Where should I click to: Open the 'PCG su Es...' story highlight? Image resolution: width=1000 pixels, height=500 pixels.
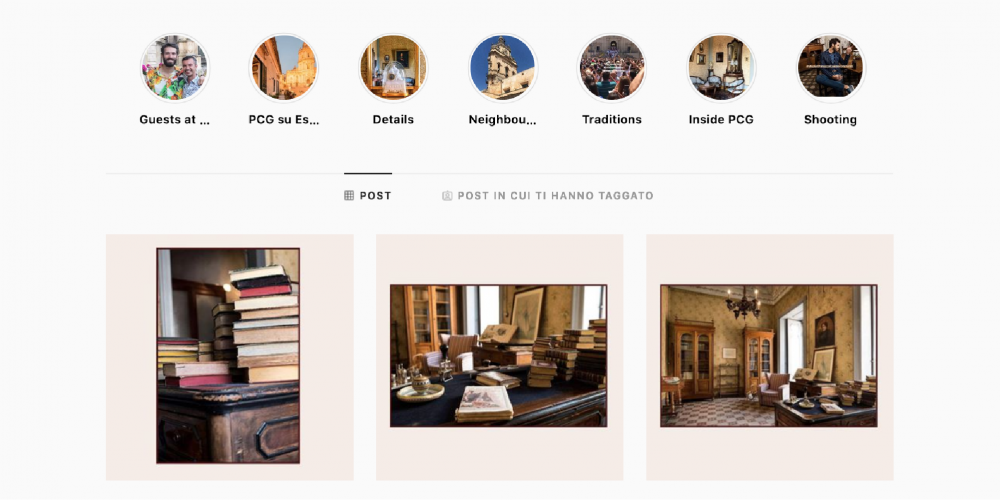coord(284,68)
